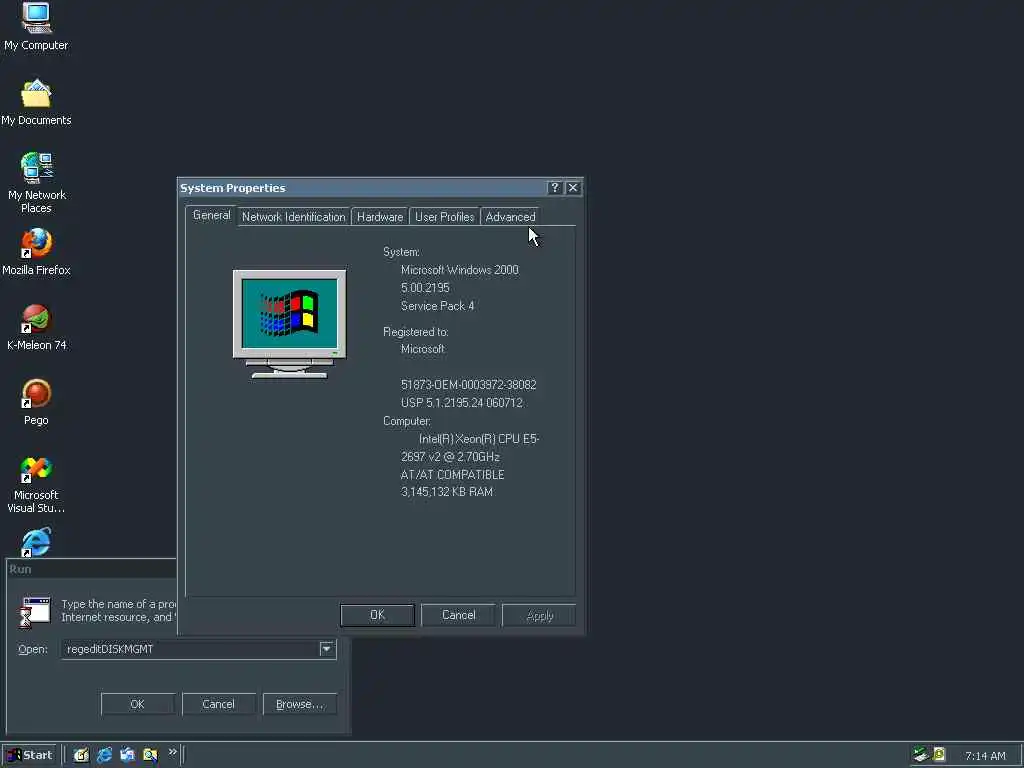Screen dimensions: 1024x768
Task: Open the Hardware tab
Action: pos(379,217)
